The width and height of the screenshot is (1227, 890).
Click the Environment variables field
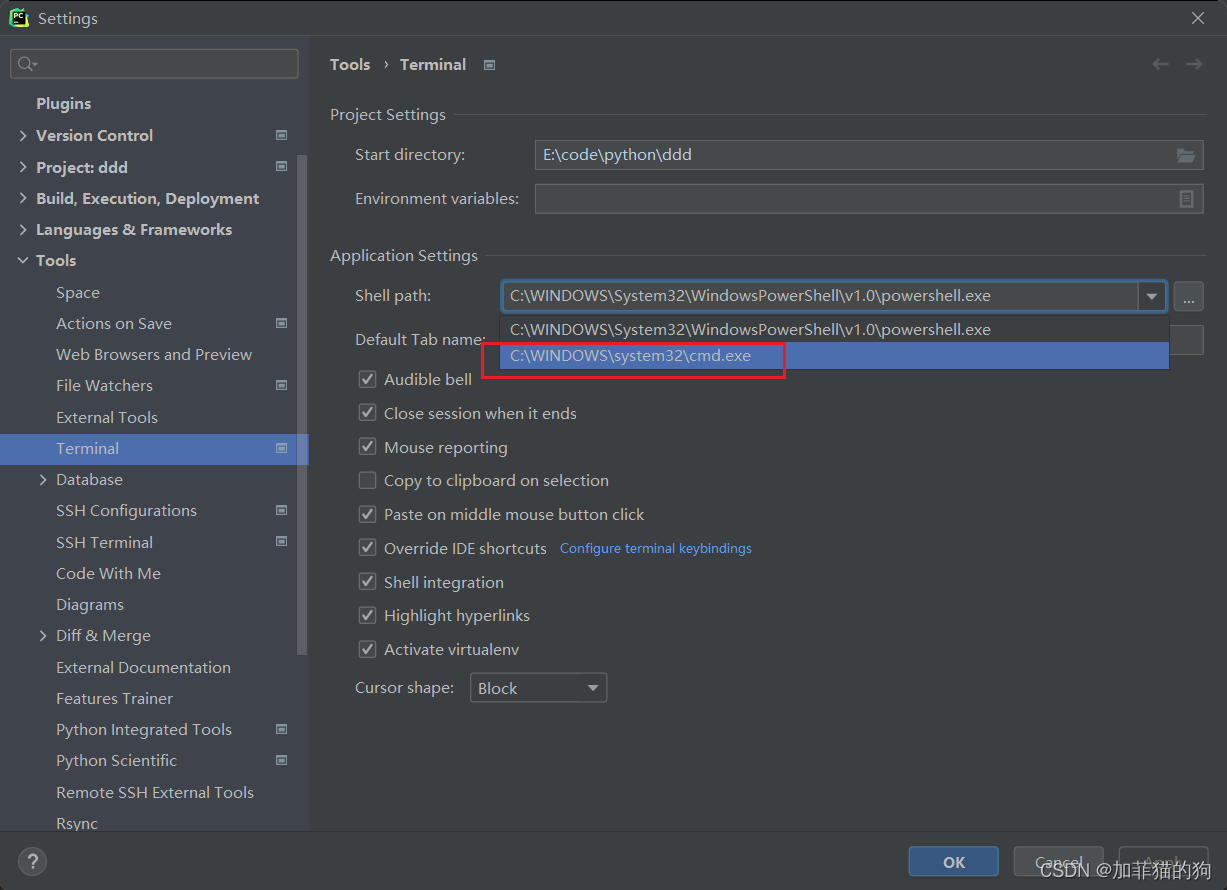coord(869,199)
